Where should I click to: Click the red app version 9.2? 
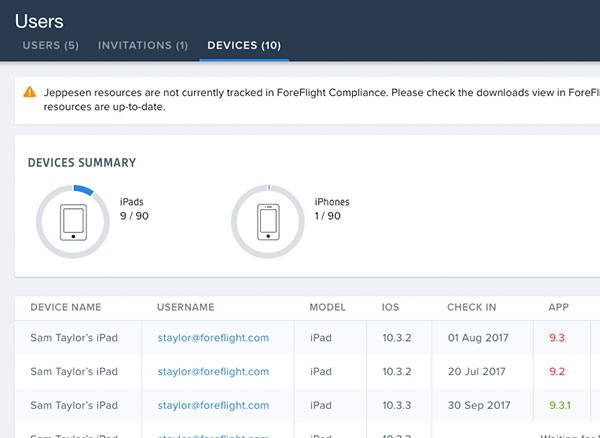(557, 371)
